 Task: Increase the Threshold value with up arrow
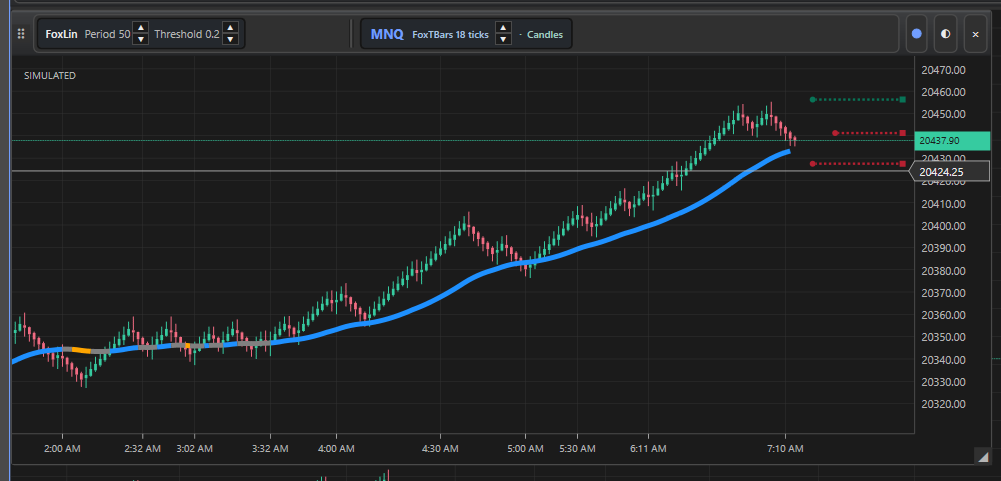231,28
